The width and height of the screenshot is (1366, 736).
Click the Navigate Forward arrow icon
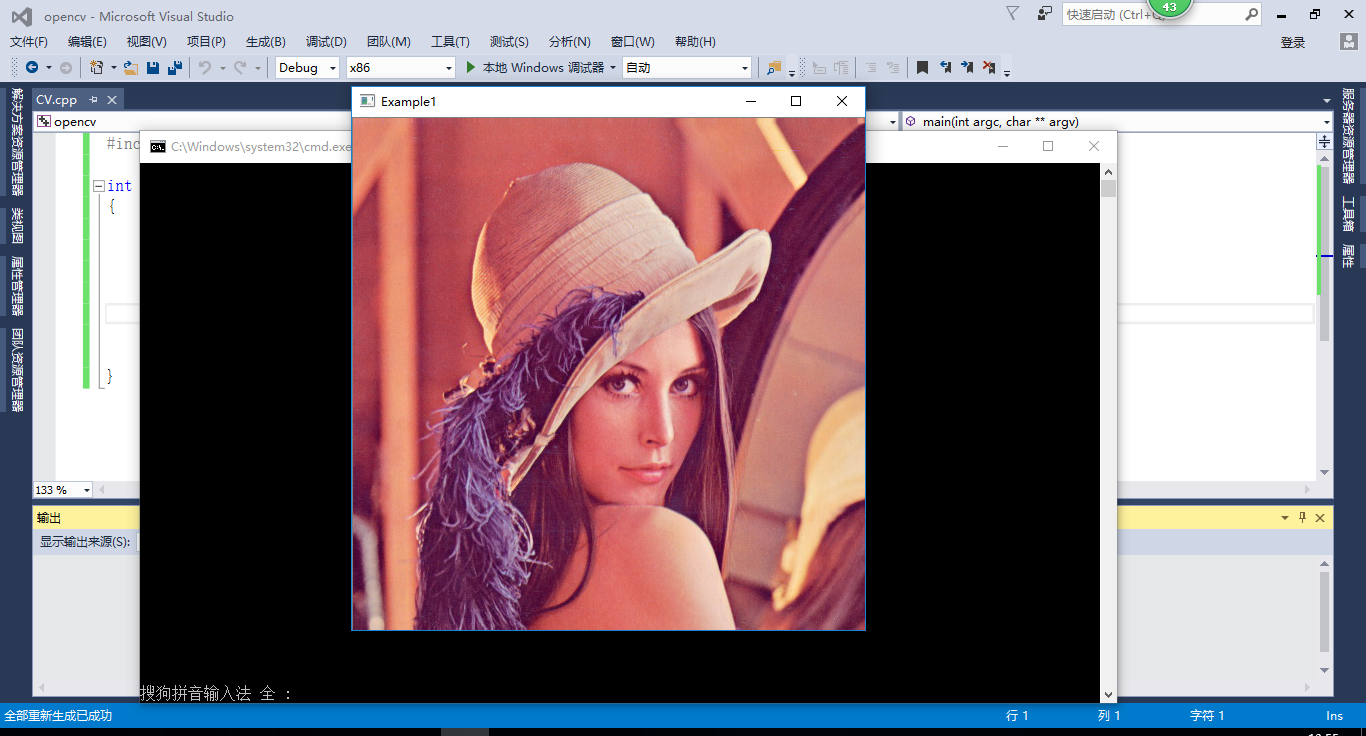tap(65, 67)
